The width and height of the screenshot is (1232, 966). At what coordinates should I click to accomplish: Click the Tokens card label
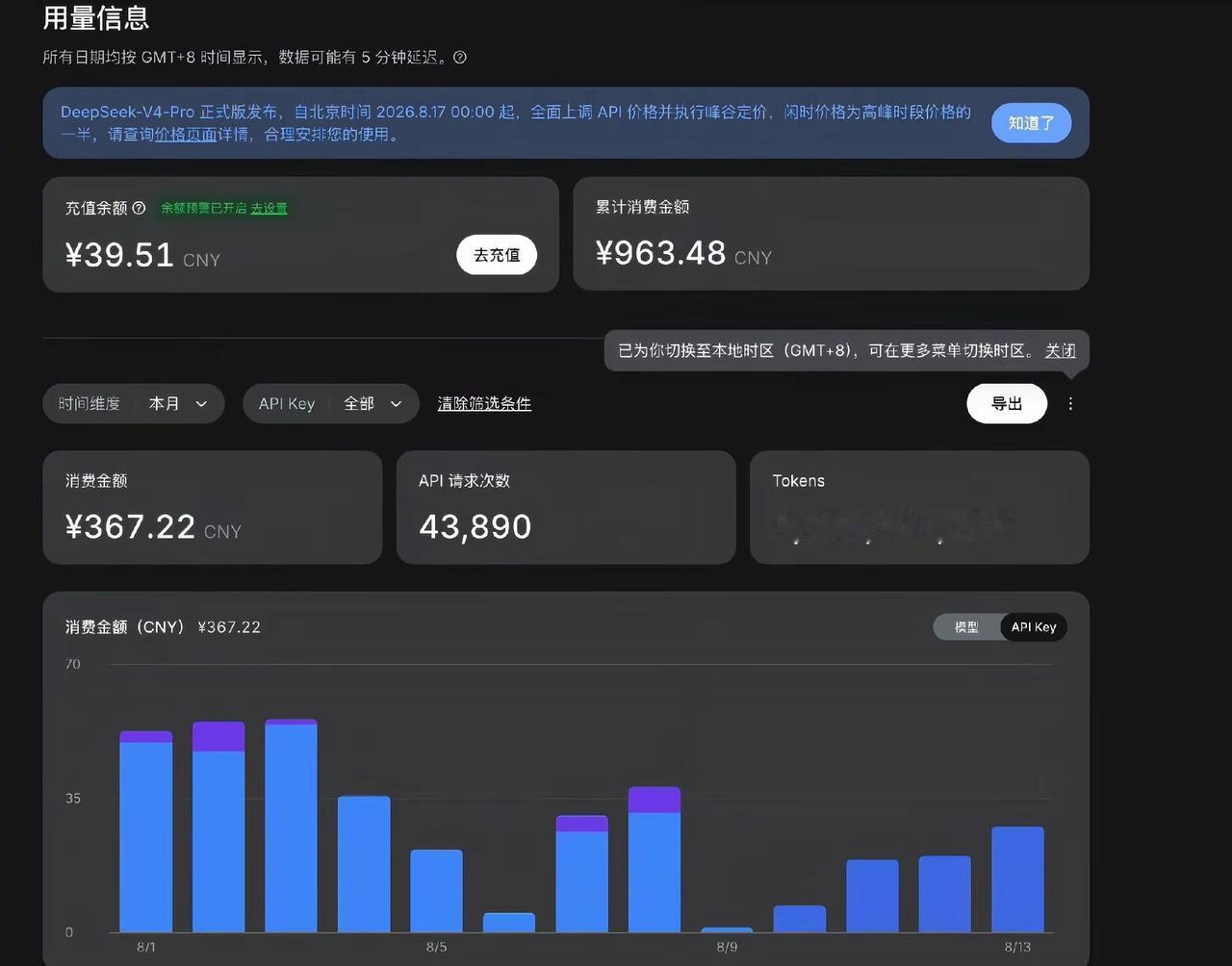[x=799, y=481]
